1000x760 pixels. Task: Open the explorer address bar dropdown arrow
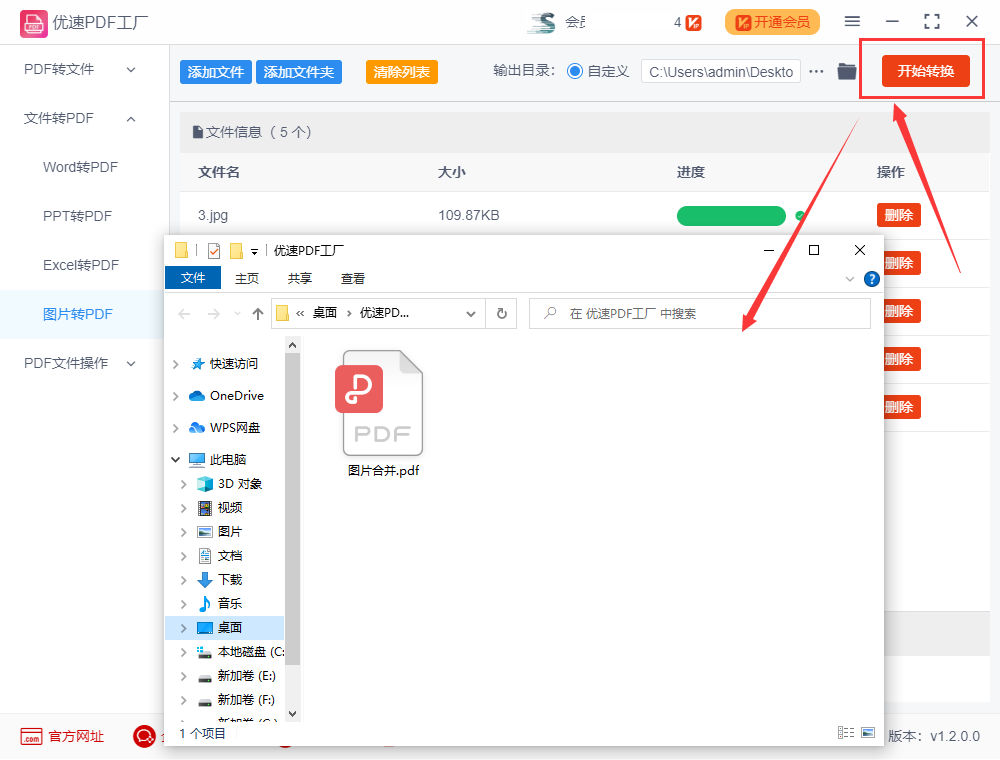471,313
